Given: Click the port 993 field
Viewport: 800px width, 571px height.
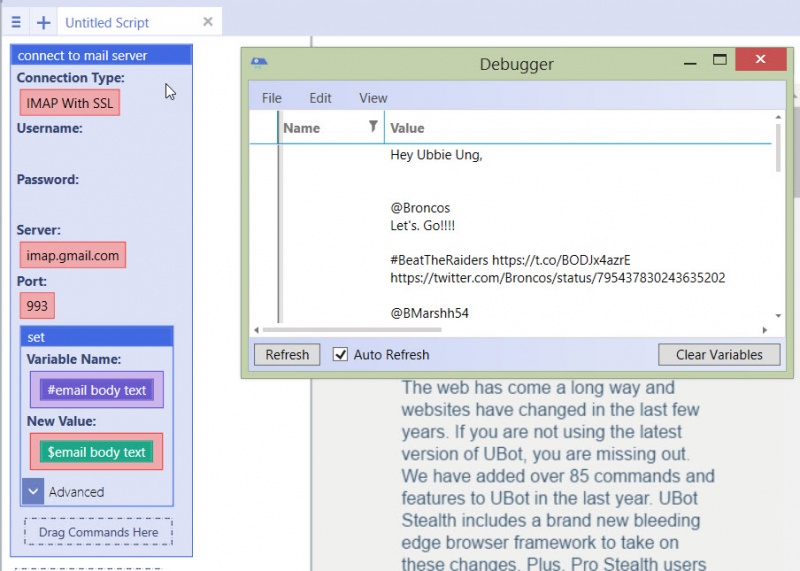Looking at the screenshot, I should click(37, 305).
